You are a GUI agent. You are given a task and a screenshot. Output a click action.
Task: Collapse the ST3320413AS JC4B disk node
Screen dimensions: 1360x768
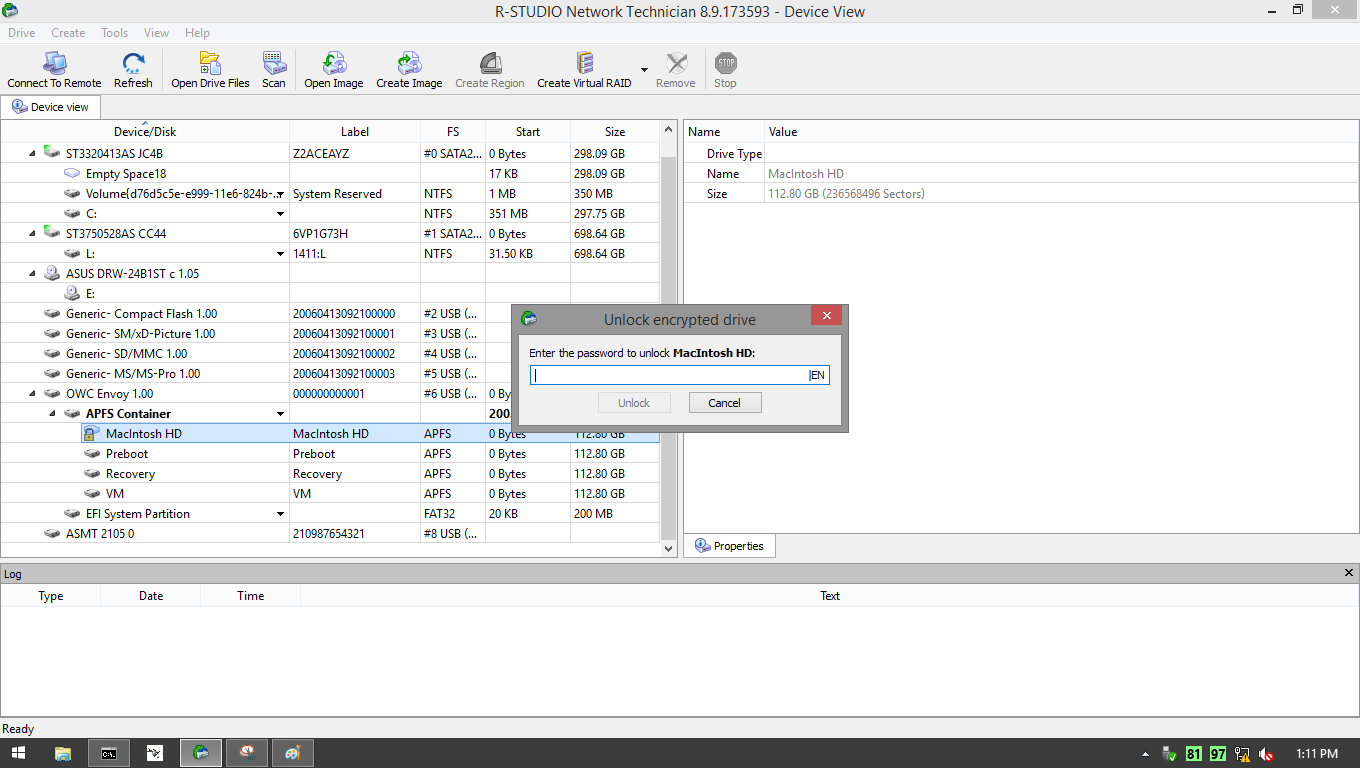click(32, 153)
